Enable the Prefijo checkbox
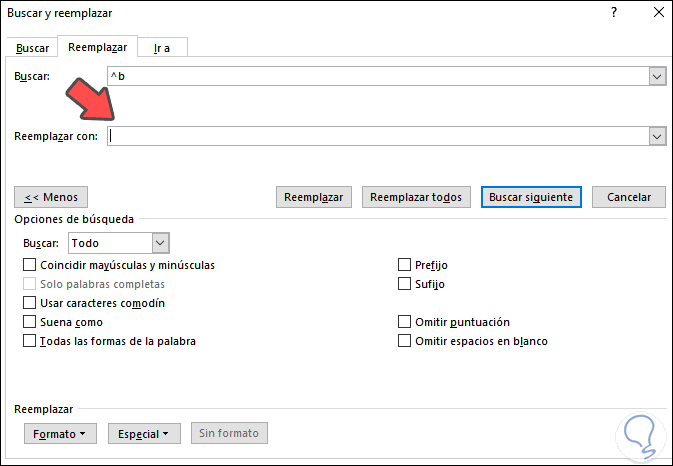673x466 pixels. [404, 265]
